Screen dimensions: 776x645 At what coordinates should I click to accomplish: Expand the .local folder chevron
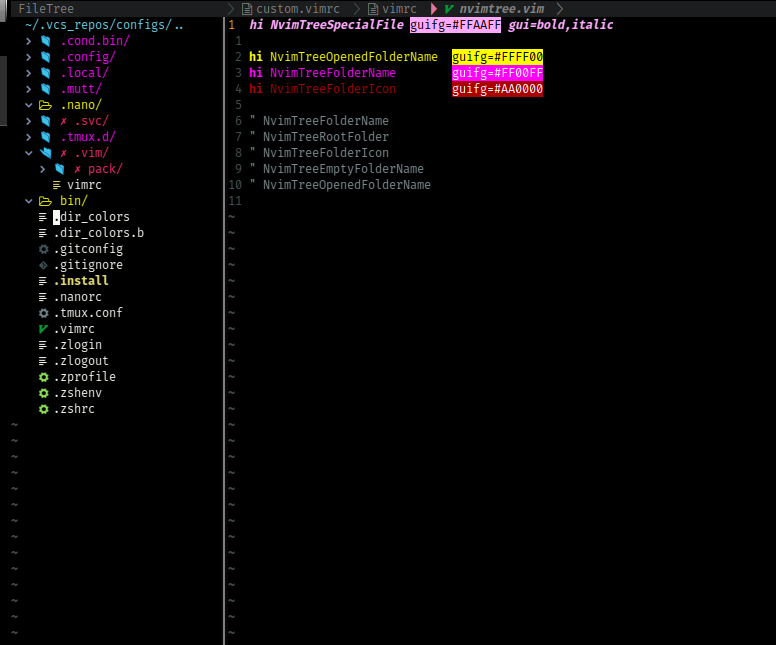tap(29, 73)
